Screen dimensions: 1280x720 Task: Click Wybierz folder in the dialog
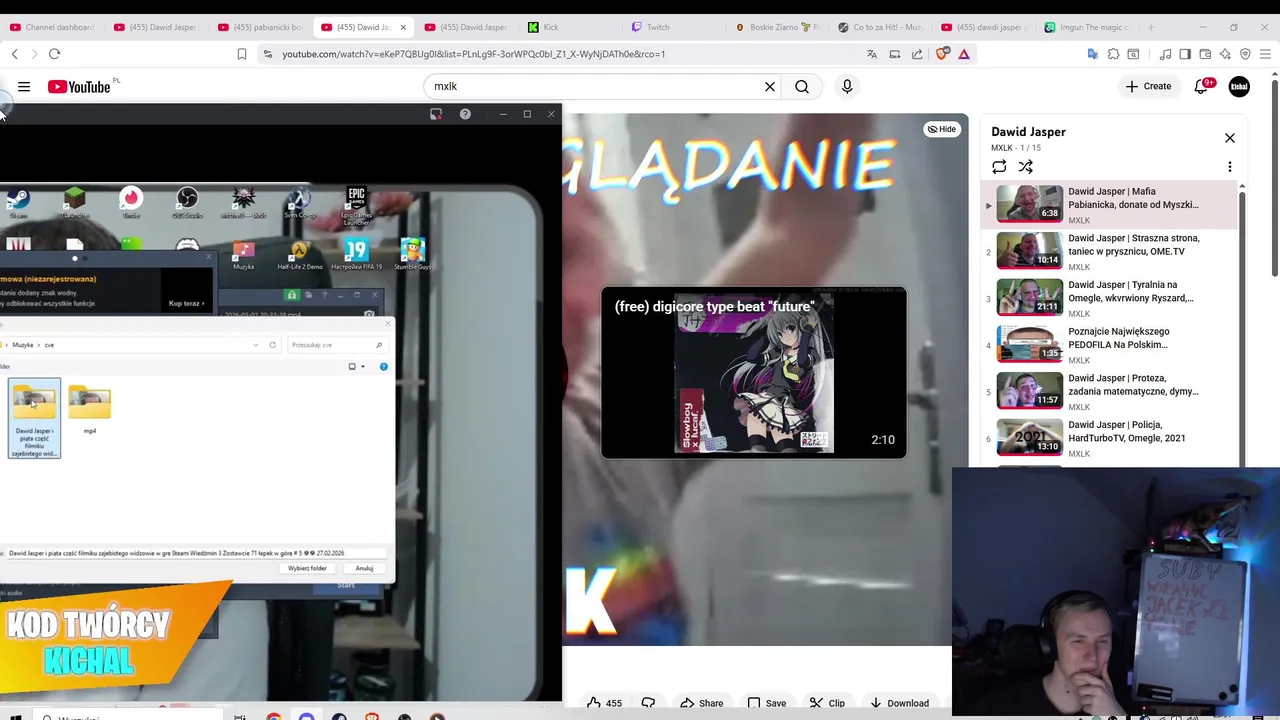tap(307, 568)
